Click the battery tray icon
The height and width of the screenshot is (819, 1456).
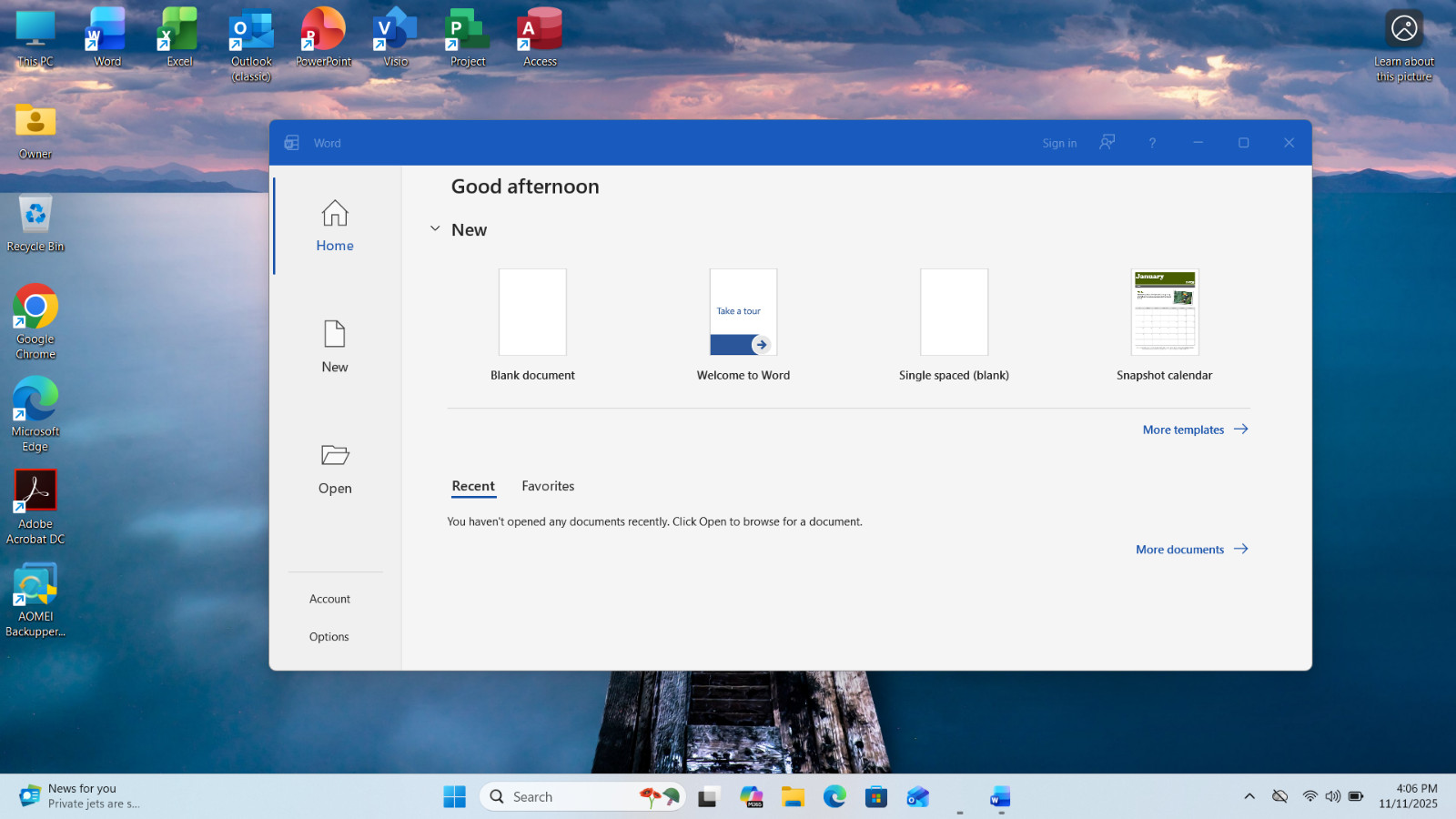pyautogui.click(x=1356, y=796)
